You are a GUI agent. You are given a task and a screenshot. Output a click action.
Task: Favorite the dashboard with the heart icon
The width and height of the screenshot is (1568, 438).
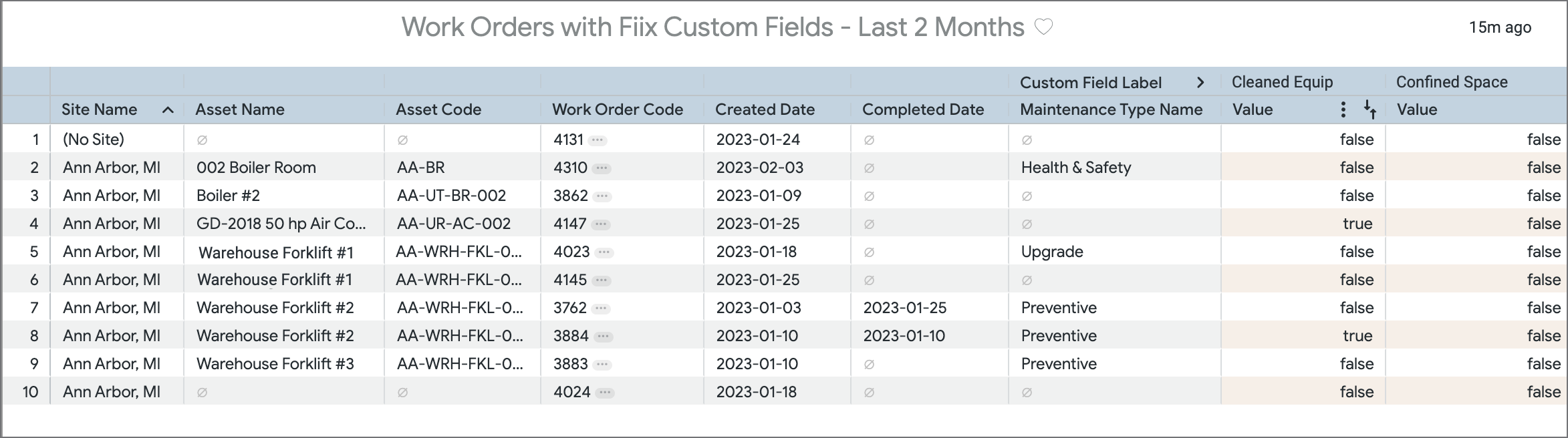tap(1043, 27)
